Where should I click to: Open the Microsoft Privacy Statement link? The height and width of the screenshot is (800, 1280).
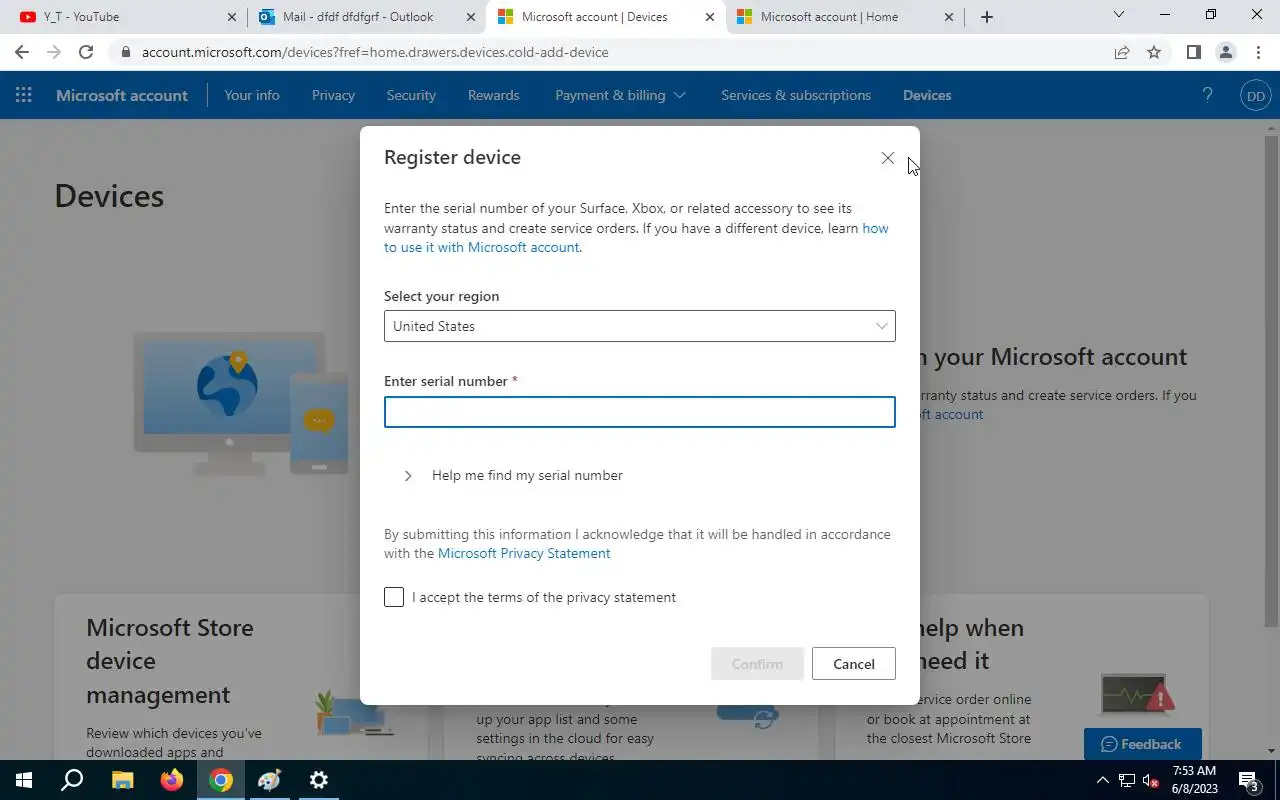[x=524, y=553]
